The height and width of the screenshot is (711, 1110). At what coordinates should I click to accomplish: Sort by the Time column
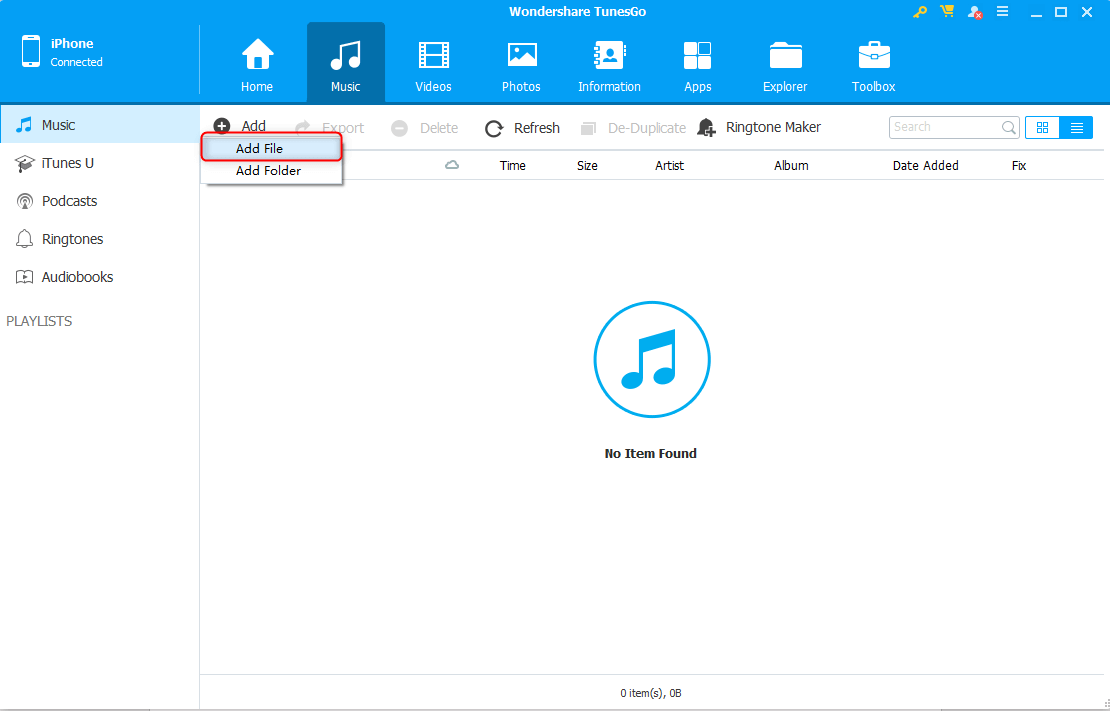click(513, 166)
